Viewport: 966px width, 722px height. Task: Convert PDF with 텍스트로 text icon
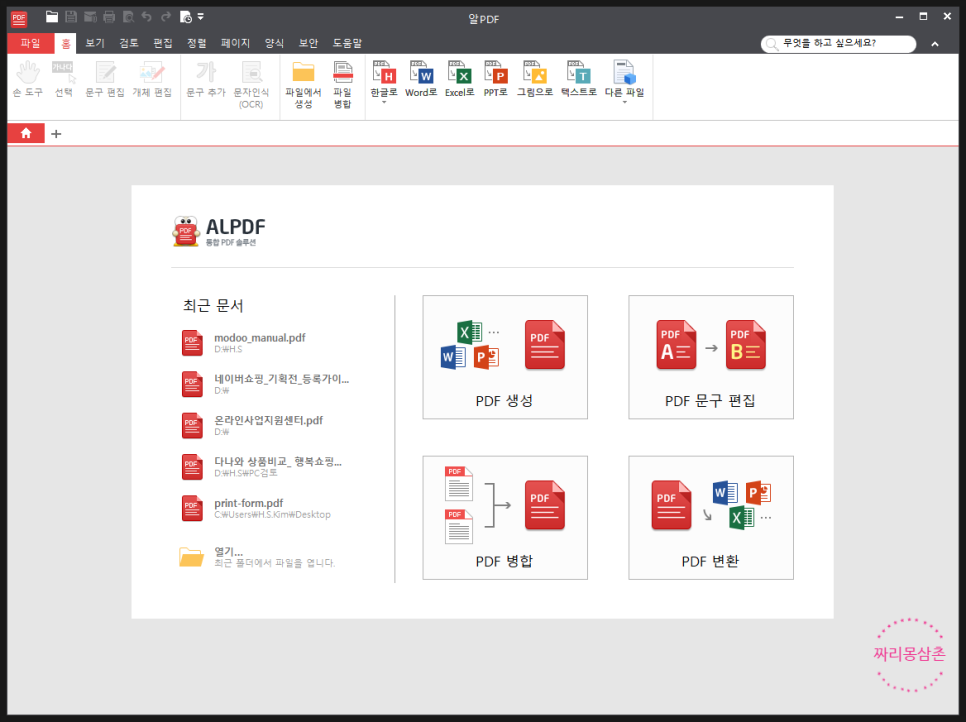click(579, 79)
